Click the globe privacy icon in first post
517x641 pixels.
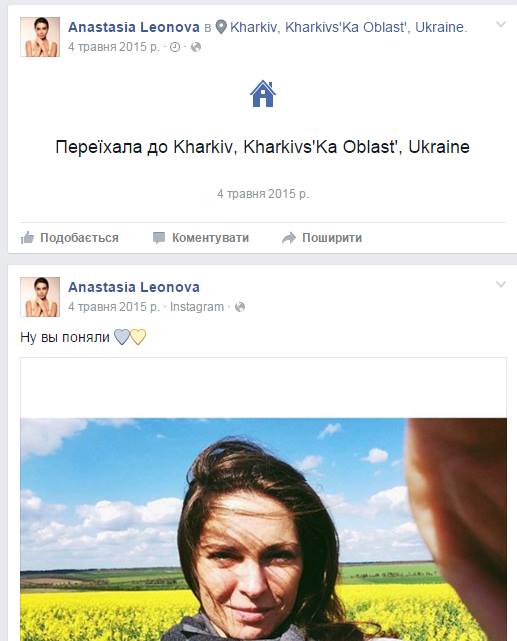196,47
